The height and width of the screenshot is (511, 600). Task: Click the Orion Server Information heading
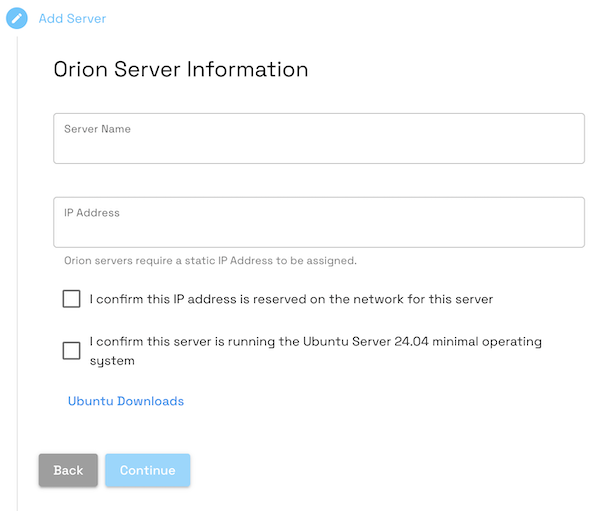click(181, 69)
